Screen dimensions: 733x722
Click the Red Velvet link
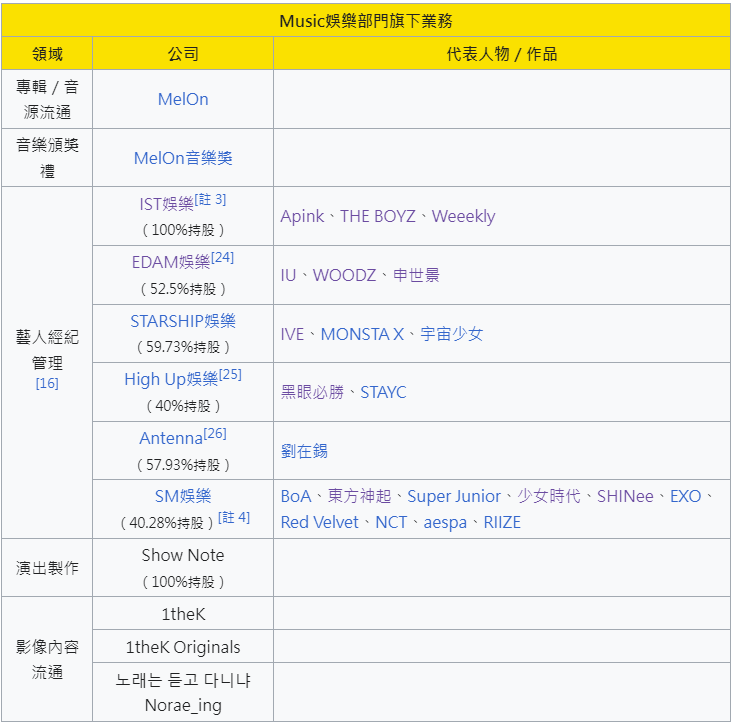[x=320, y=522]
